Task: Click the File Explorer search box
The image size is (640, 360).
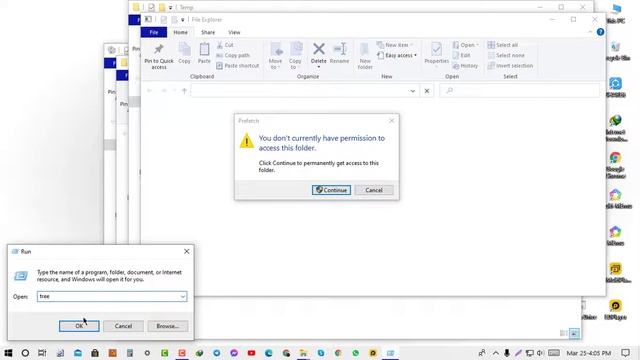Action: pyautogui.click(x=520, y=91)
